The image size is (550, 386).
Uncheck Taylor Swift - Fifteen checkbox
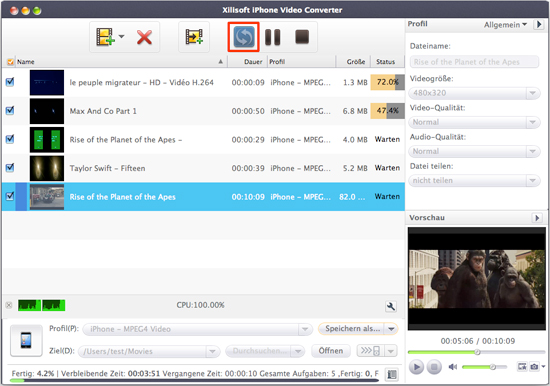[x=10, y=168]
